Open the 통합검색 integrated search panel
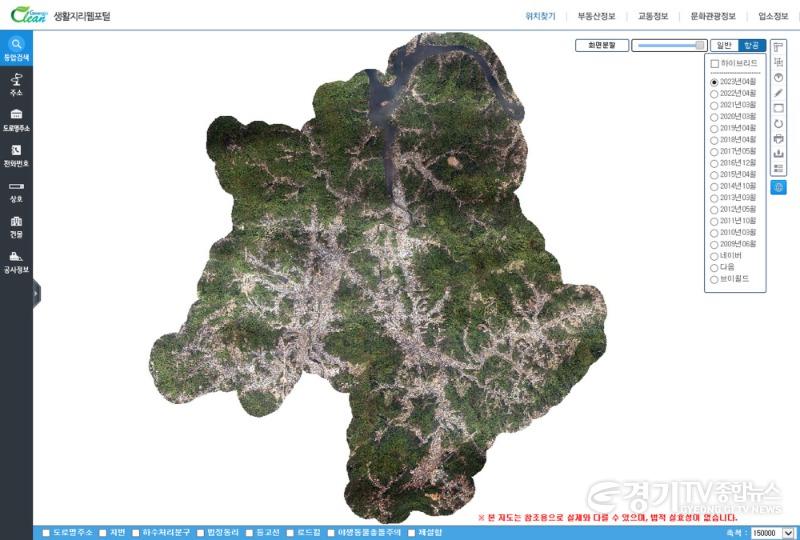This screenshot has height=540, width=800. (x=16, y=48)
